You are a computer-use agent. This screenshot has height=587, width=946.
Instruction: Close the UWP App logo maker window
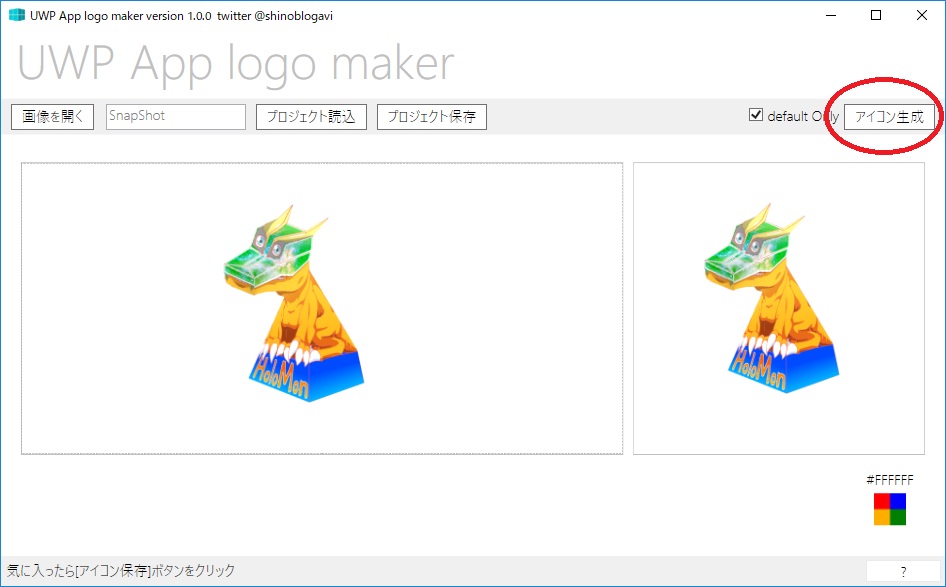click(x=922, y=16)
